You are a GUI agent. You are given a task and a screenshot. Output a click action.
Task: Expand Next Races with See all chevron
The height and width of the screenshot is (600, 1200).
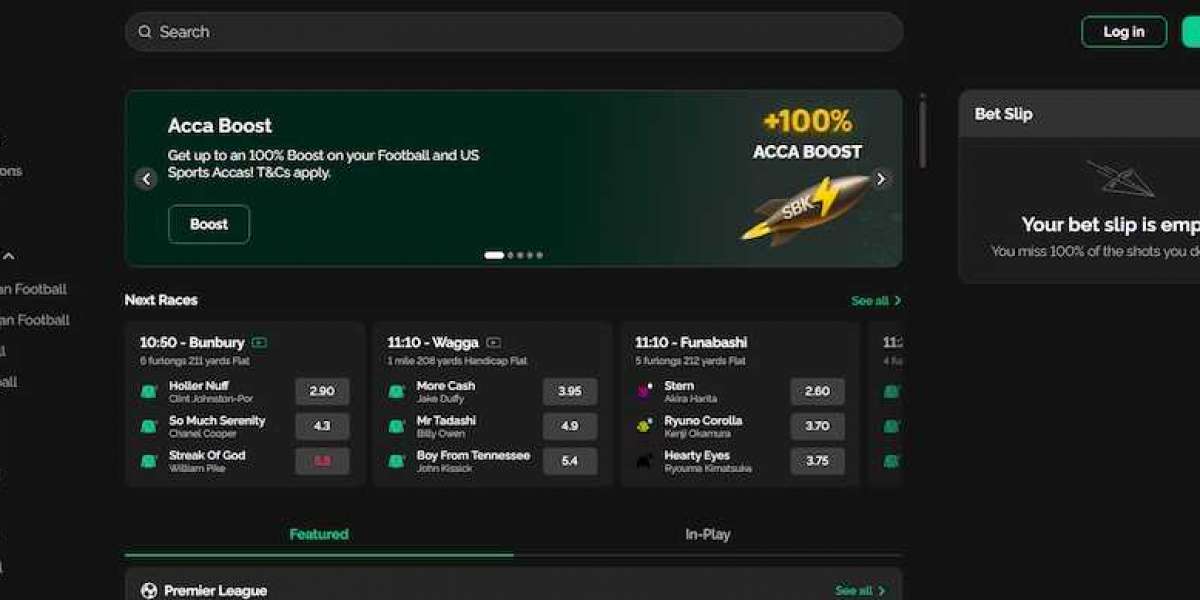tap(897, 300)
